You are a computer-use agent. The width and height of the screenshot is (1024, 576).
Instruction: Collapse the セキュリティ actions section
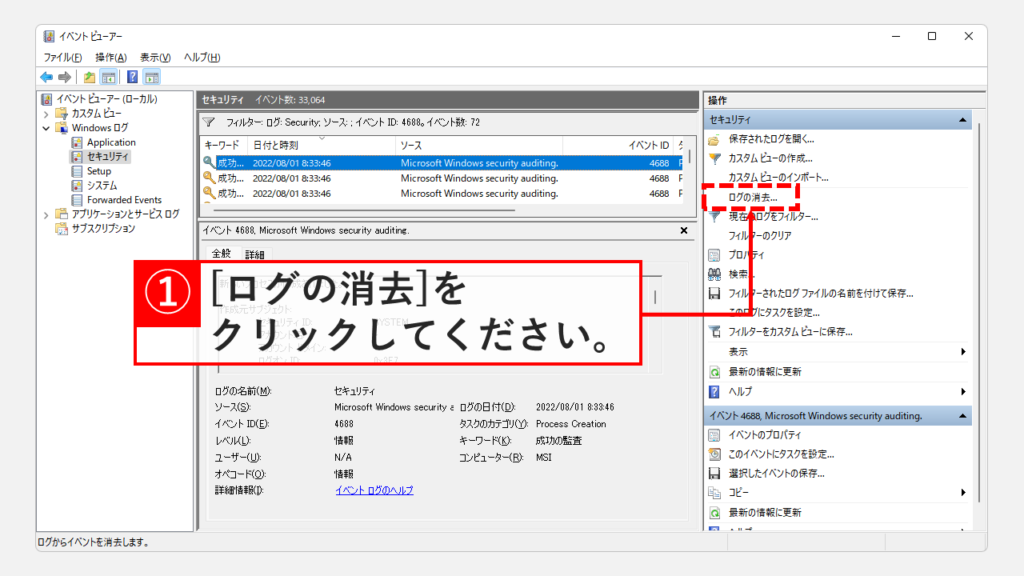click(x=963, y=120)
